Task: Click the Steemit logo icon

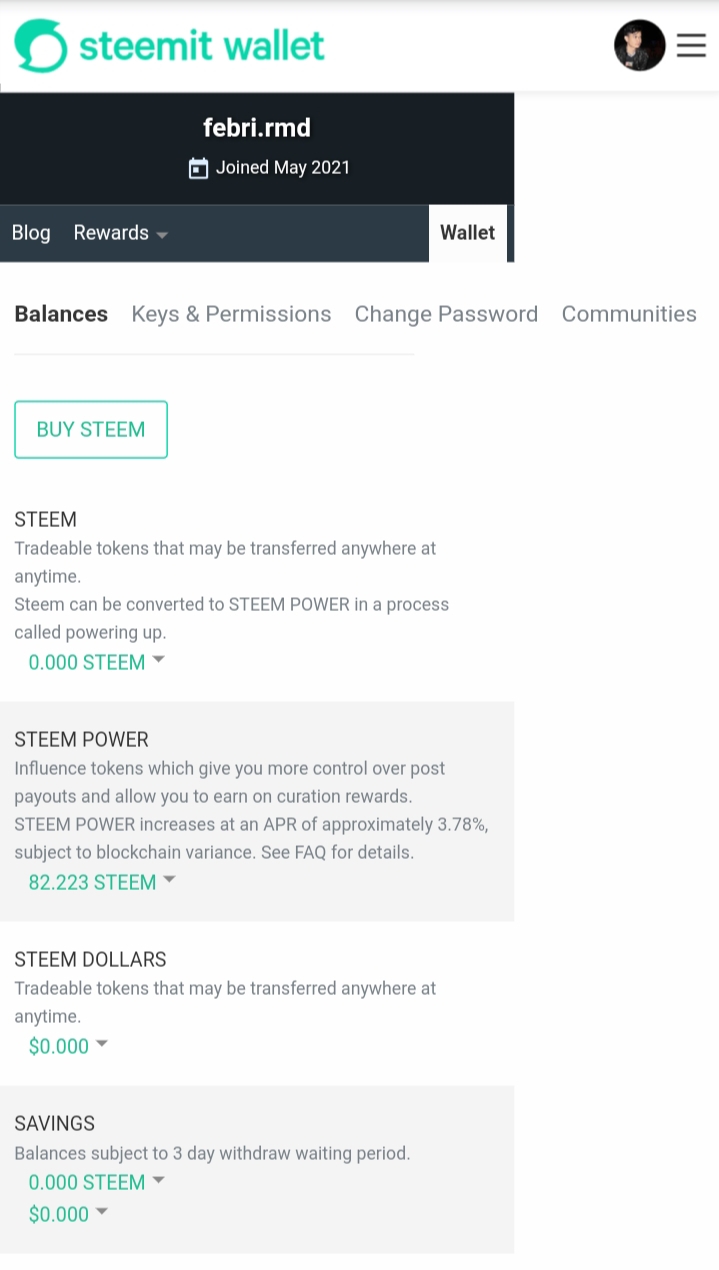Action: click(41, 46)
